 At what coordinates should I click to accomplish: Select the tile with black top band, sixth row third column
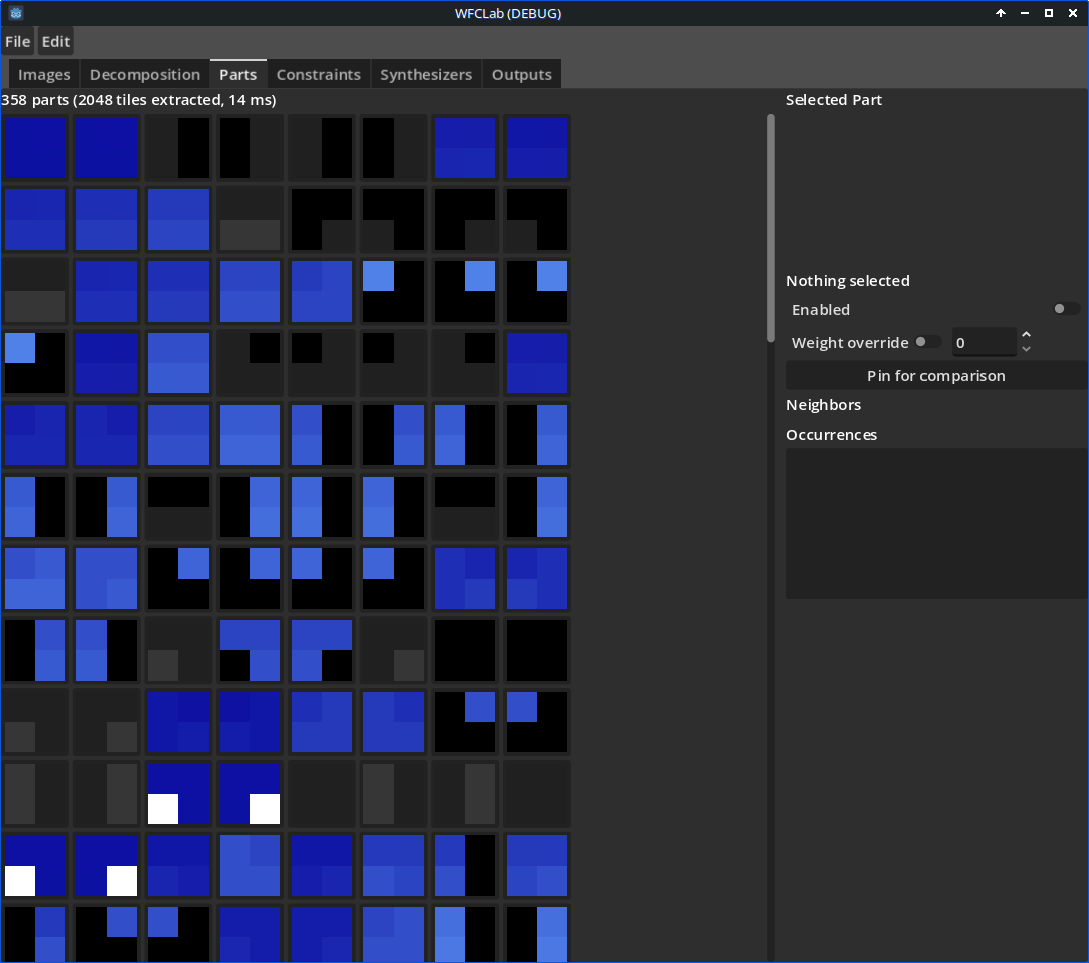(178, 507)
